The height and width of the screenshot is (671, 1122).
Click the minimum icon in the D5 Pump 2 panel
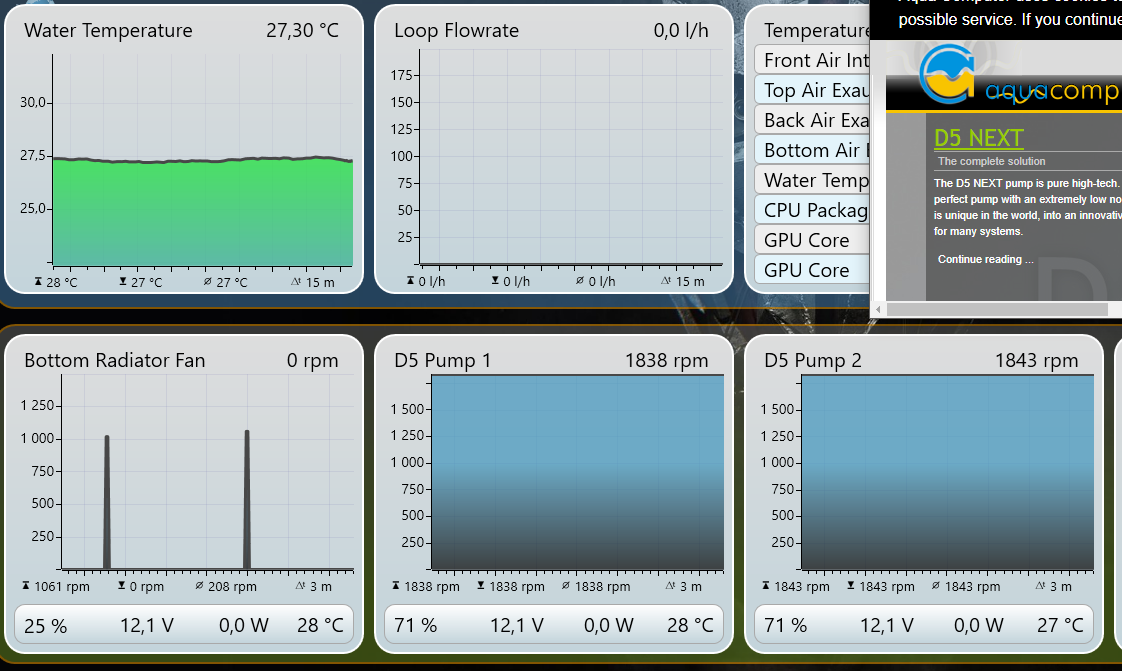coord(851,585)
